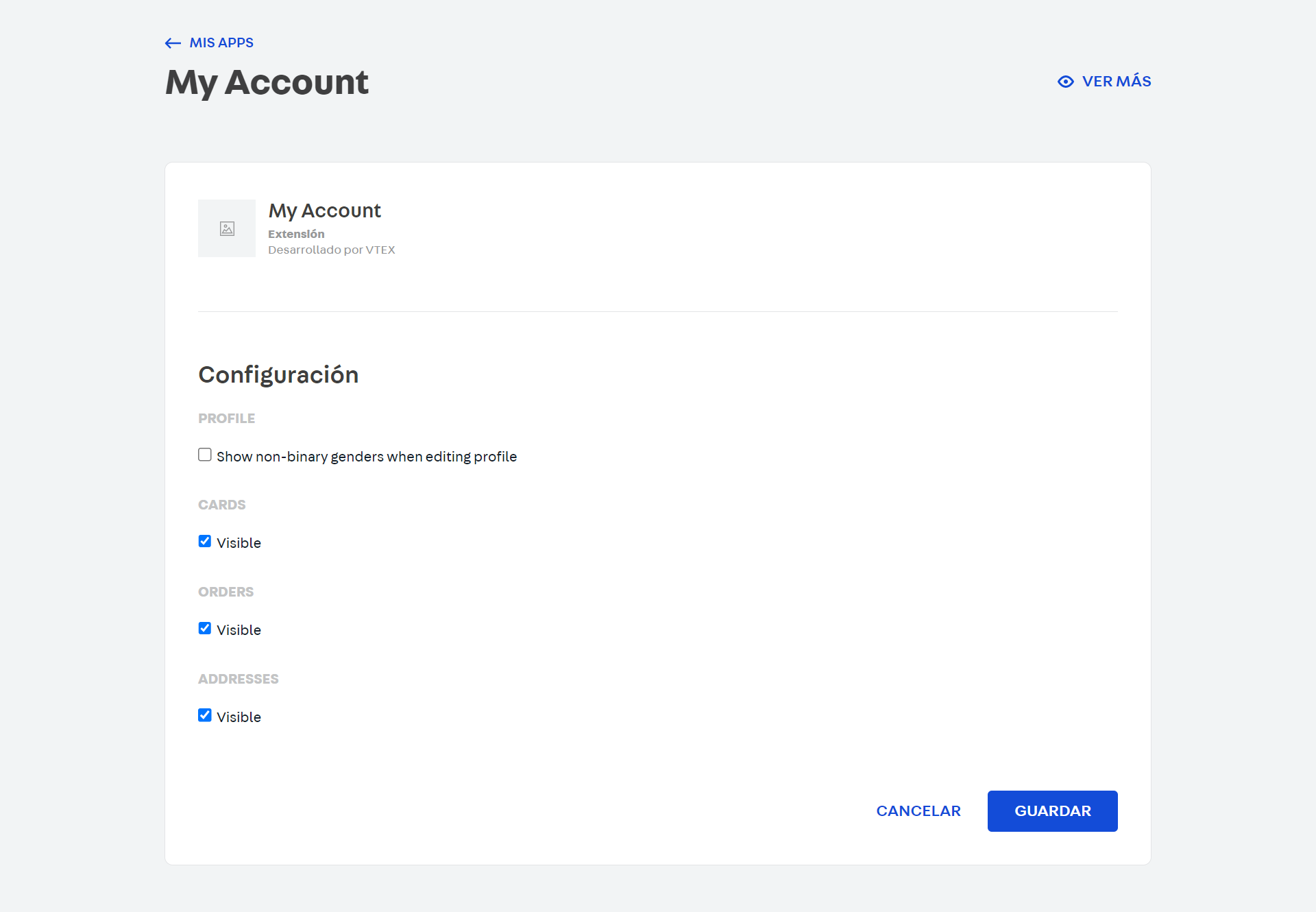The image size is (1316, 912).
Task: Click the Visible label under ORDERS
Action: coord(238,629)
